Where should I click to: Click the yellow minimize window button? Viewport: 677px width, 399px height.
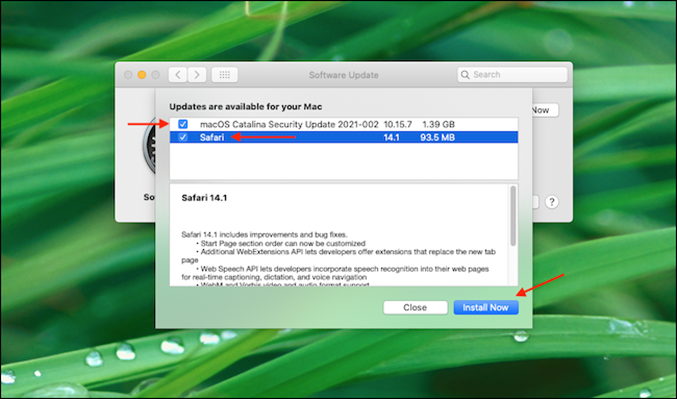click(142, 75)
